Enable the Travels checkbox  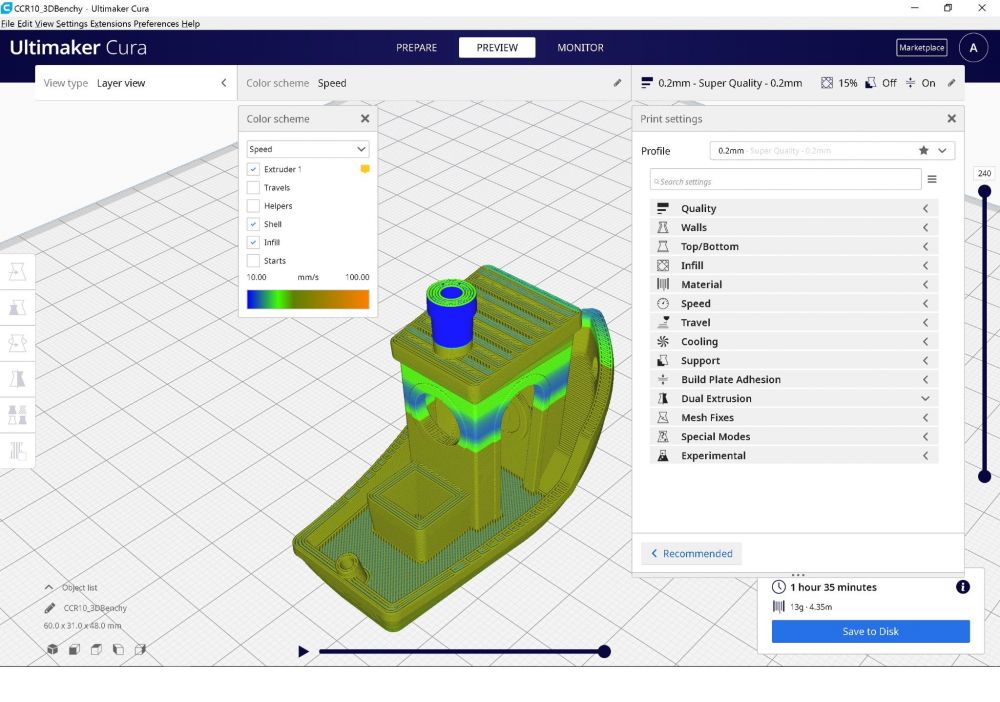[253, 187]
